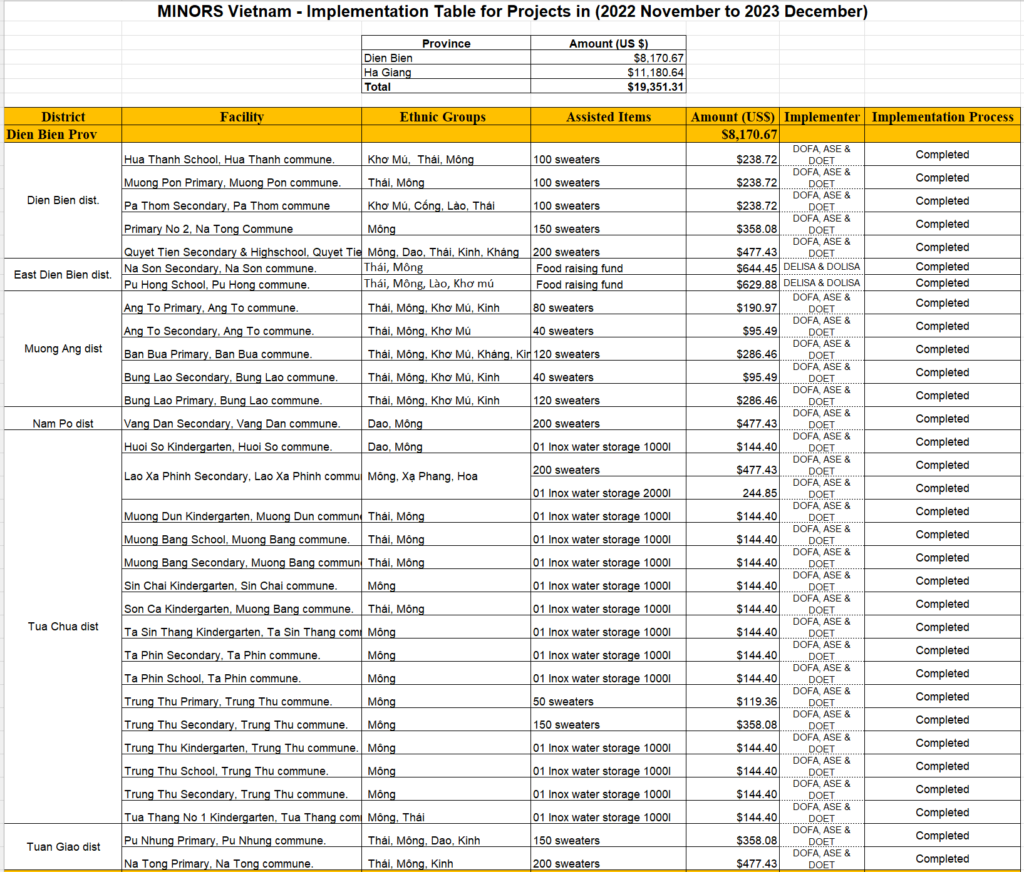Select 'Trung Thu School, Trung Thu commune.' cell

tap(241, 767)
